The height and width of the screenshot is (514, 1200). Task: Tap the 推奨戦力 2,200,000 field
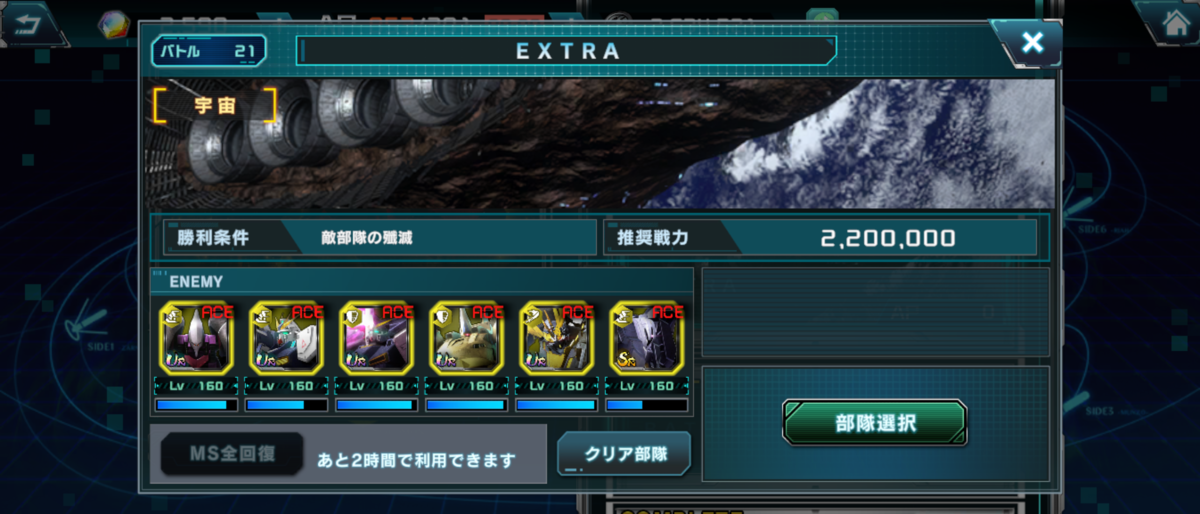820,238
